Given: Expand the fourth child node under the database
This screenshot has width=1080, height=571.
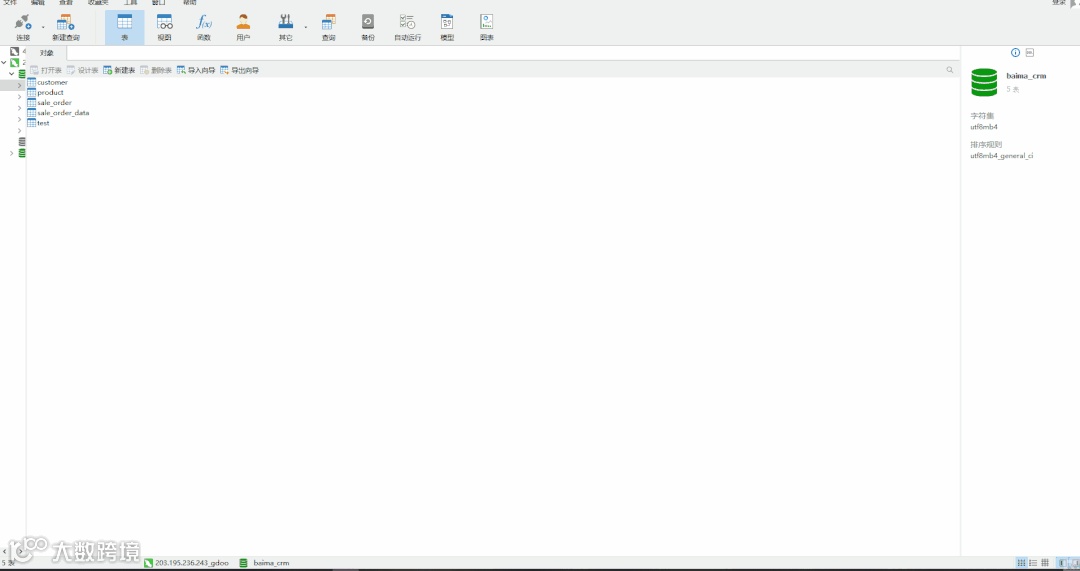Looking at the screenshot, I should [19, 119].
